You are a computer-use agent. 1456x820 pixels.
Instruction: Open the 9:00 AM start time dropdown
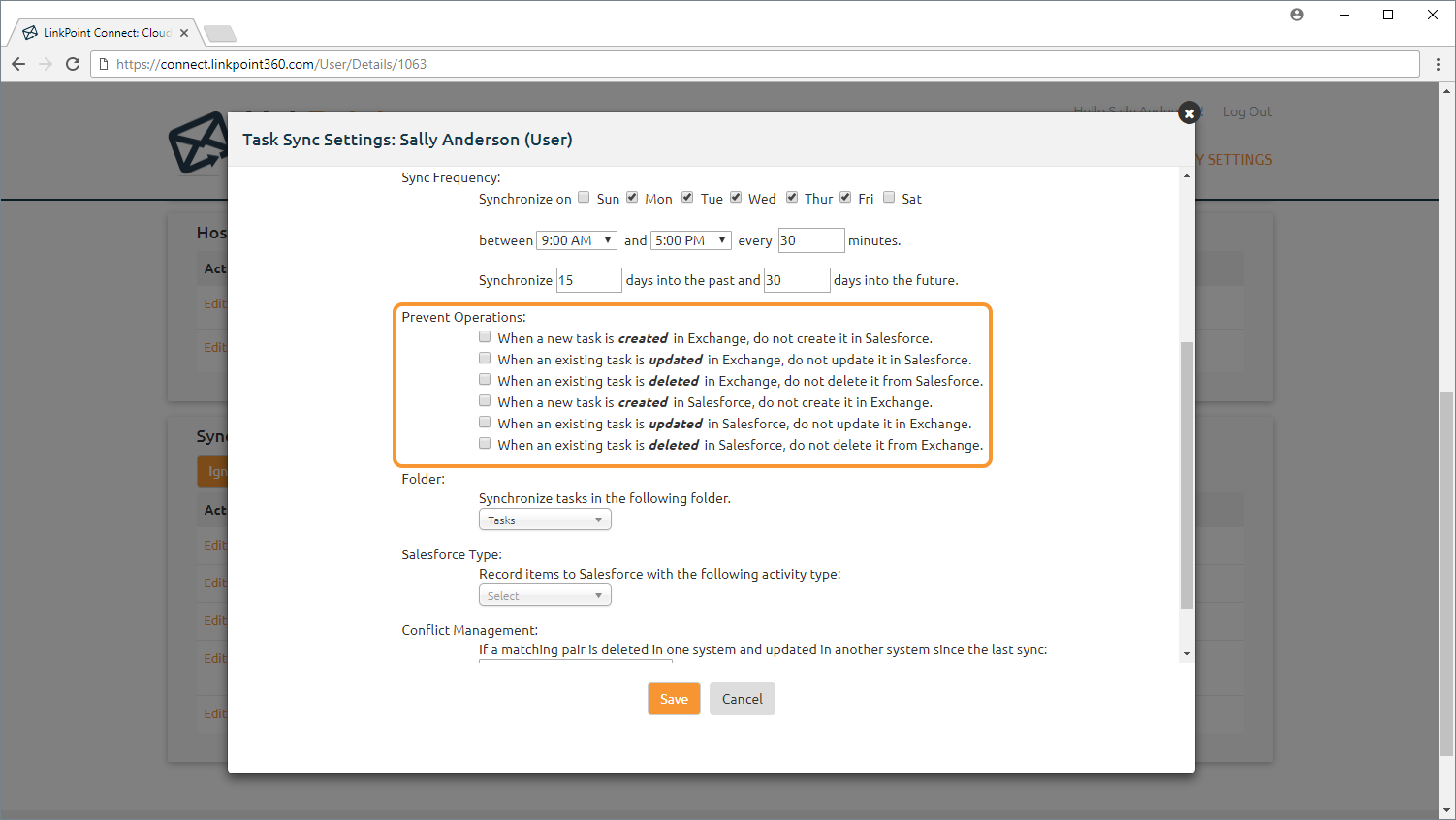(576, 240)
